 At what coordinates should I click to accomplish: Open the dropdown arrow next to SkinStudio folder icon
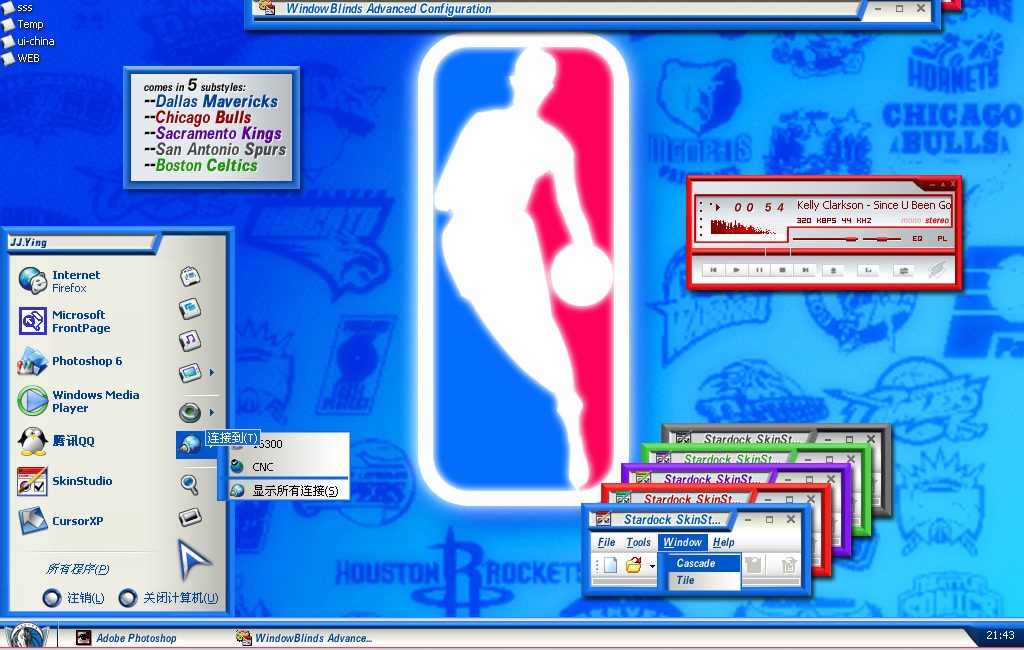point(652,566)
